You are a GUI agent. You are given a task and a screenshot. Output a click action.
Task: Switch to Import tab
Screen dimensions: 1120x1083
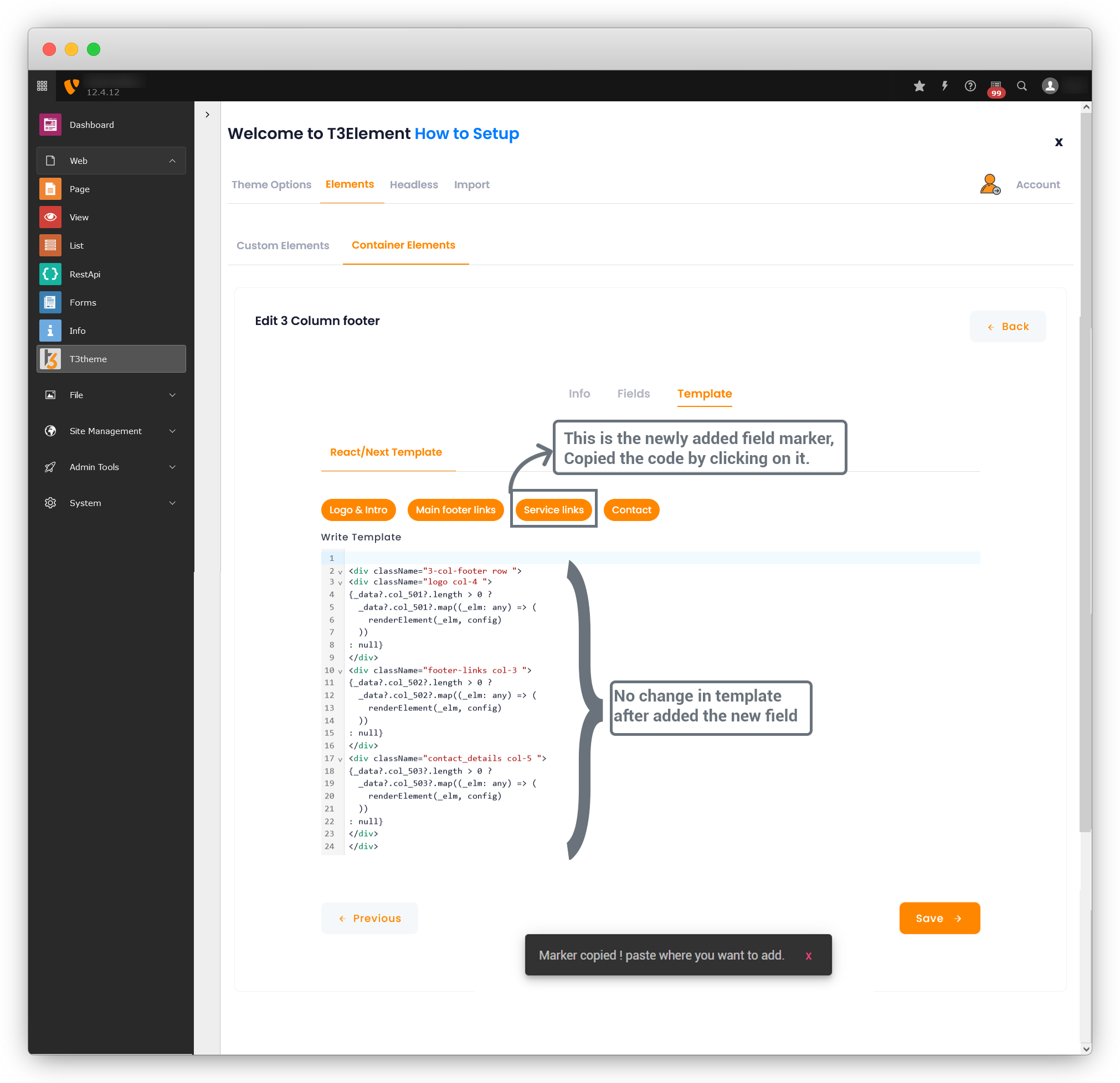[471, 184]
